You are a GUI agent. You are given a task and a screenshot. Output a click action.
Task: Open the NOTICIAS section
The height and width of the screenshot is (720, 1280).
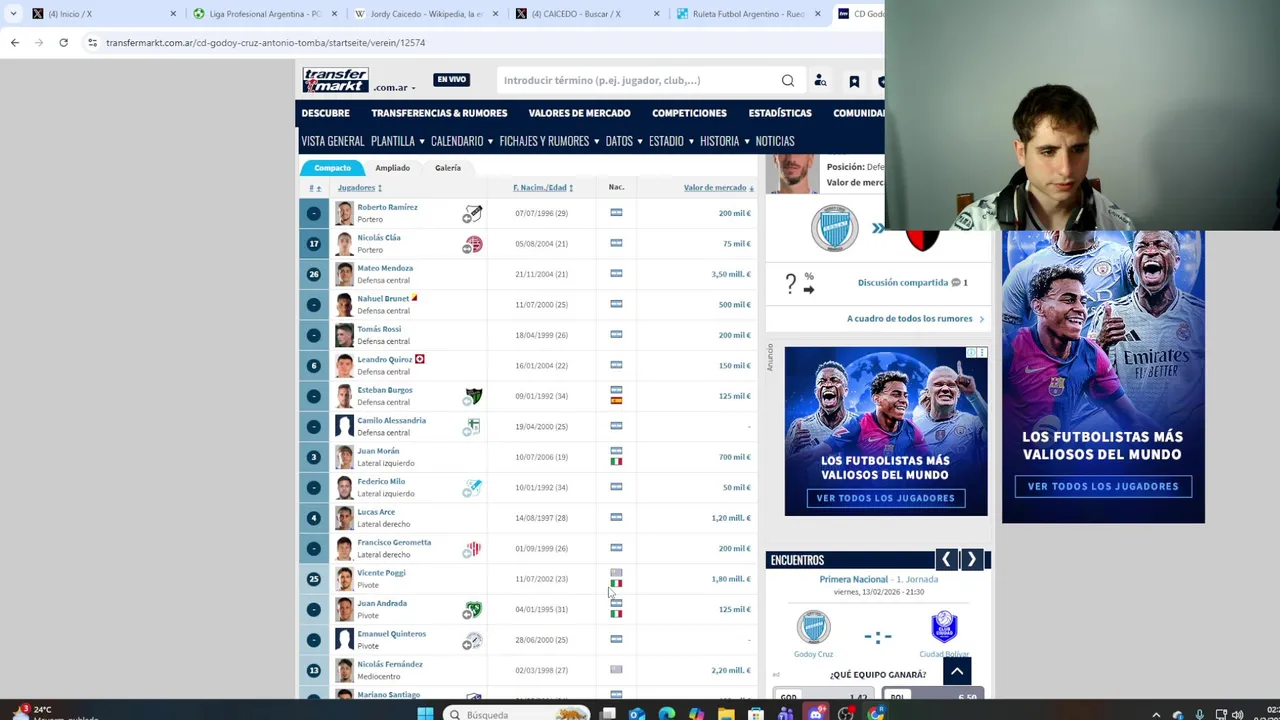[x=775, y=141]
